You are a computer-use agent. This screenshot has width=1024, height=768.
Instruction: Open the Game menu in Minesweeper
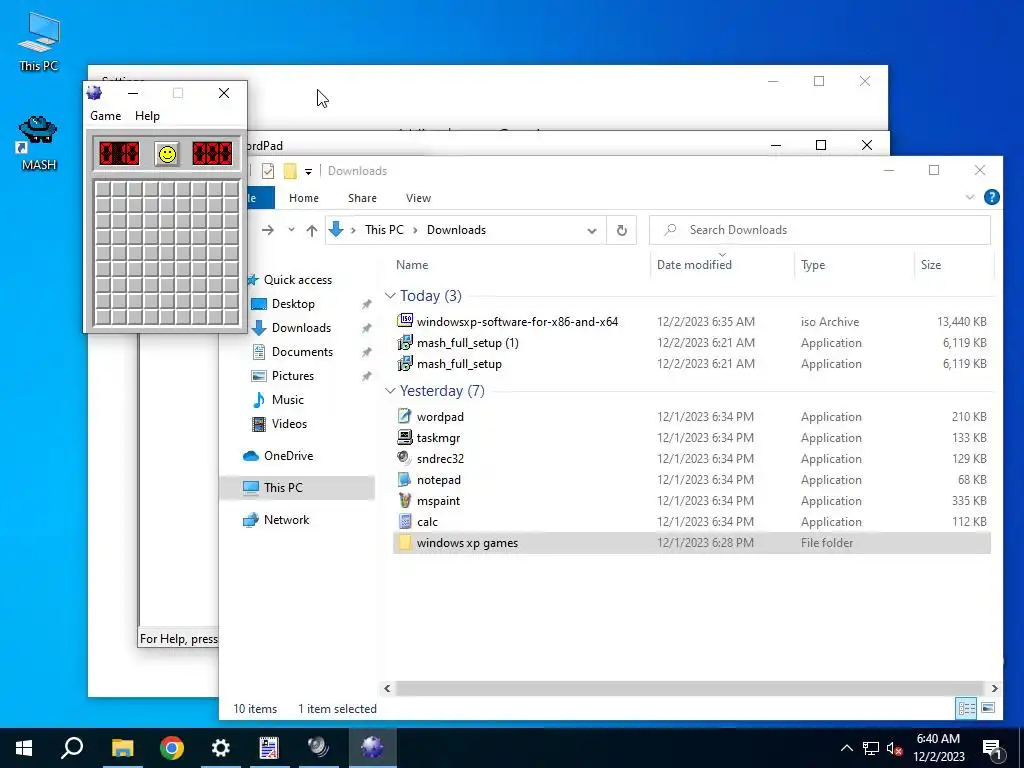pyautogui.click(x=105, y=116)
